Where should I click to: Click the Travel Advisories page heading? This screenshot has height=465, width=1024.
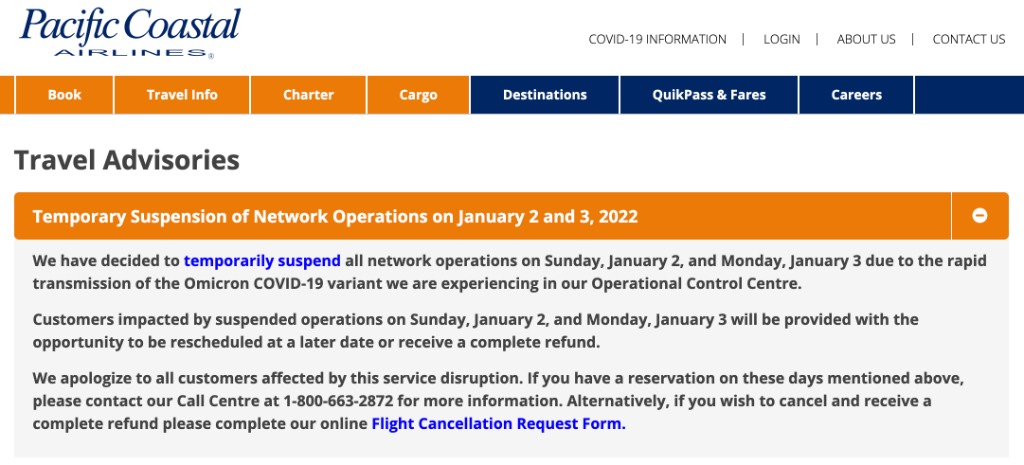(127, 160)
